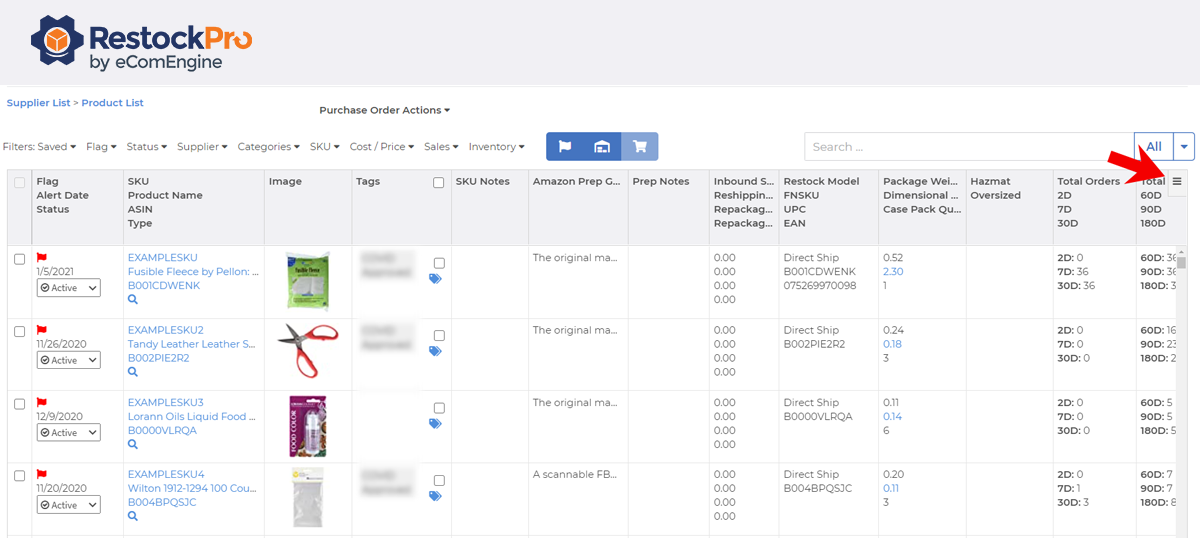The width and height of the screenshot is (1200, 538).
Task: Click the vertical scrollbar of the table
Action: tap(1181, 263)
